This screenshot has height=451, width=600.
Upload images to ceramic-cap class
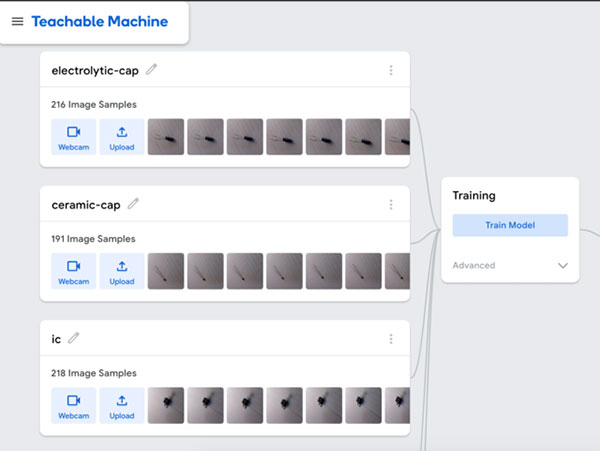122,271
